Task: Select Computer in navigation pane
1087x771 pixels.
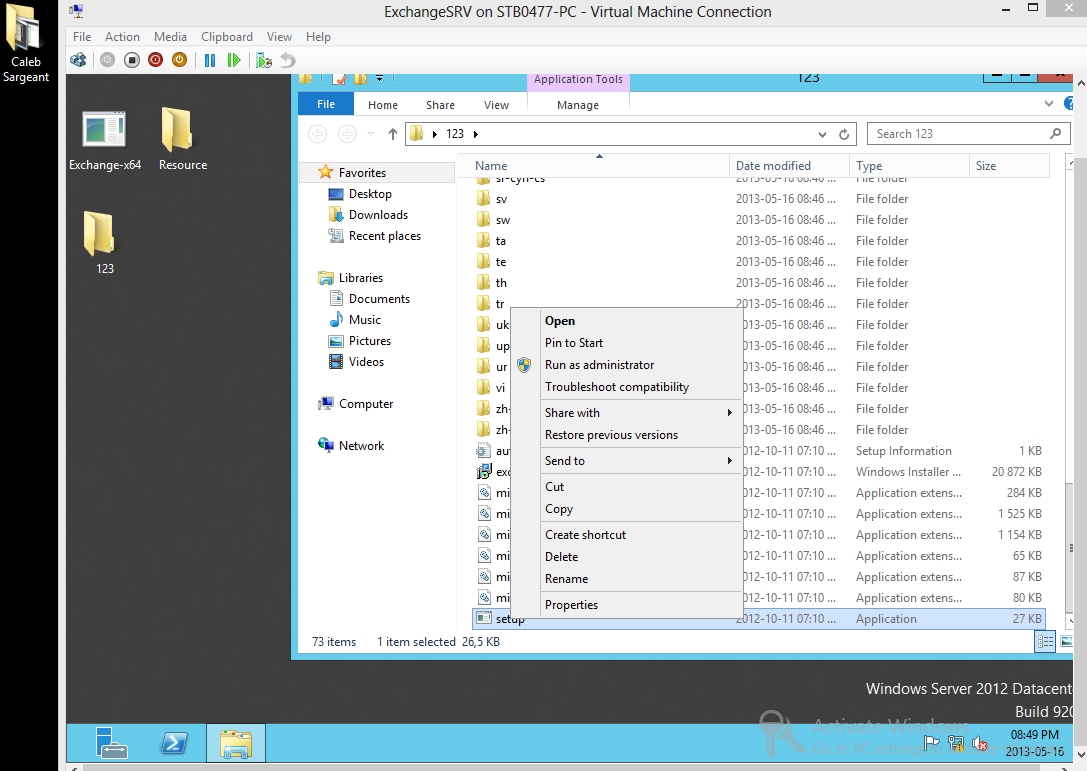Action: point(365,404)
